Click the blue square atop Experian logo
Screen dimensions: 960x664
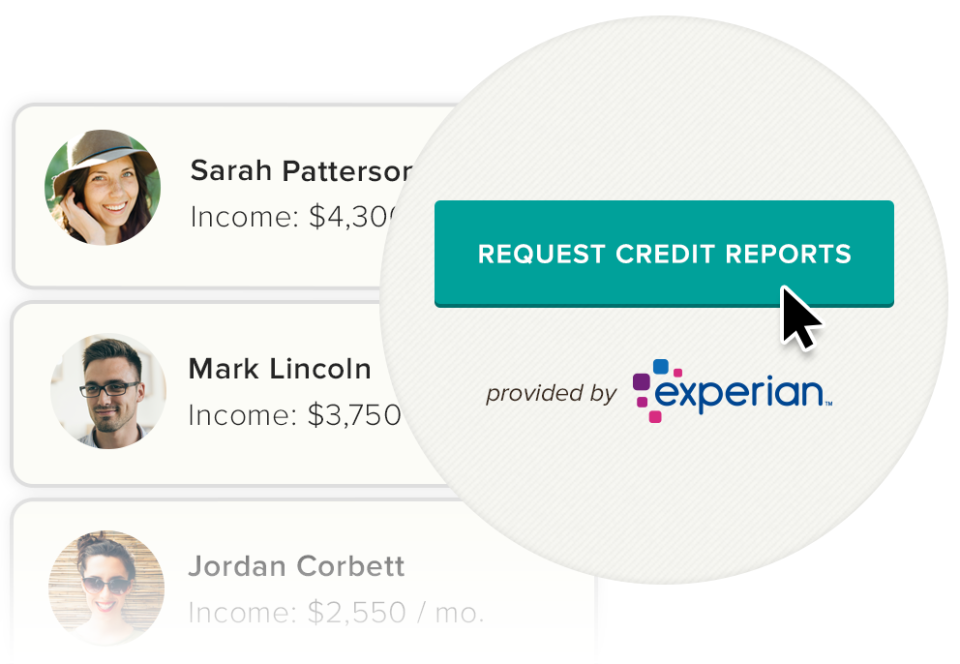tap(660, 367)
